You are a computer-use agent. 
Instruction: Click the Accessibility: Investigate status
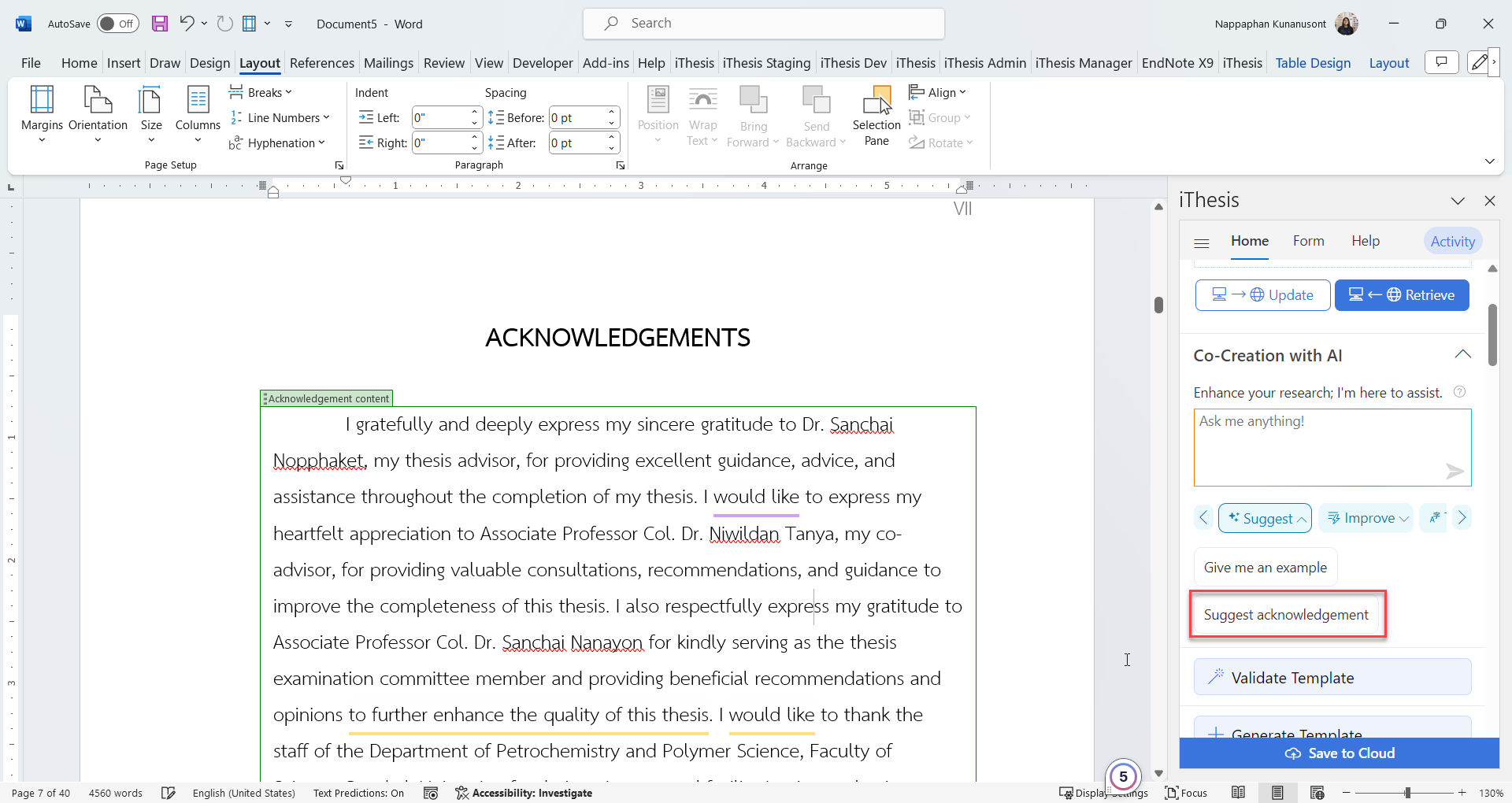(x=524, y=793)
